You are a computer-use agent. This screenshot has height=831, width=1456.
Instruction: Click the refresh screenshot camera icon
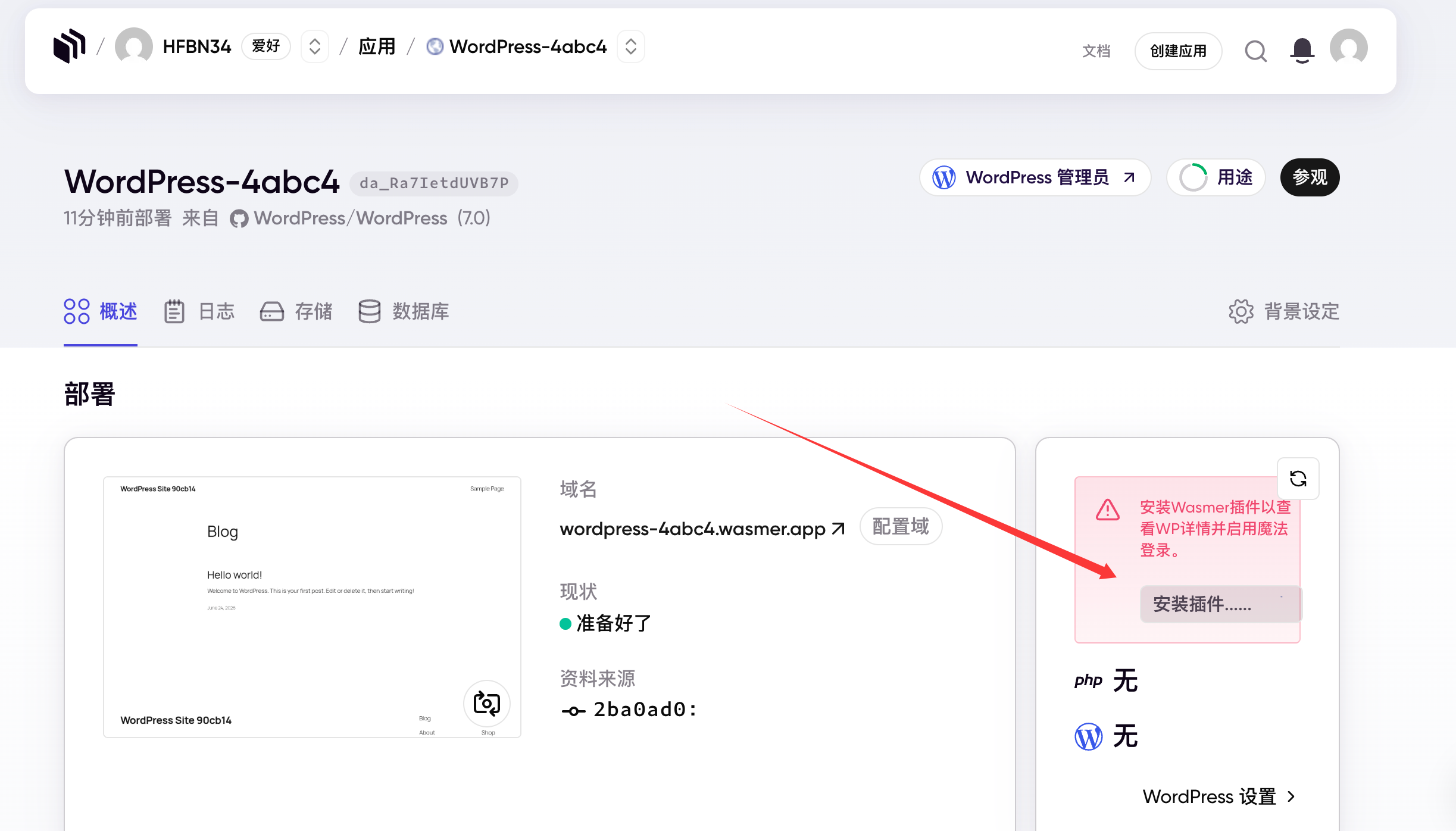tap(486, 704)
